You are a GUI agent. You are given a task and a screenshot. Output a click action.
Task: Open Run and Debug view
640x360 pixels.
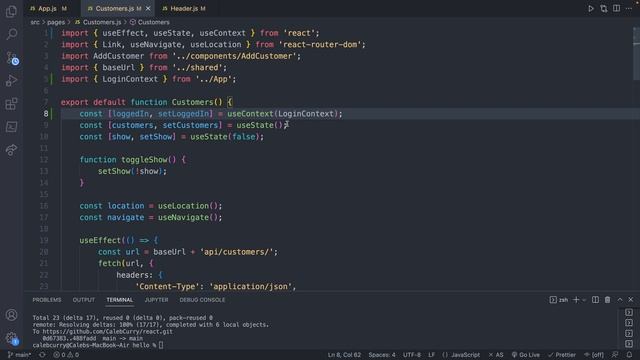point(11,80)
